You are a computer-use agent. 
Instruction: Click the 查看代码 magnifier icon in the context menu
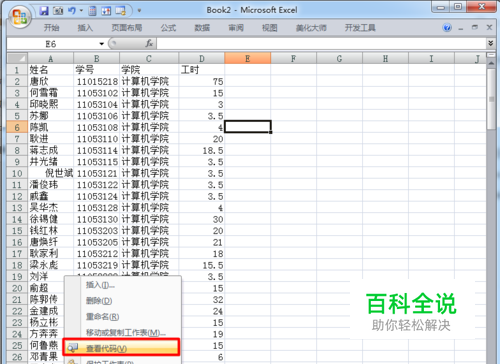coord(73,348)
